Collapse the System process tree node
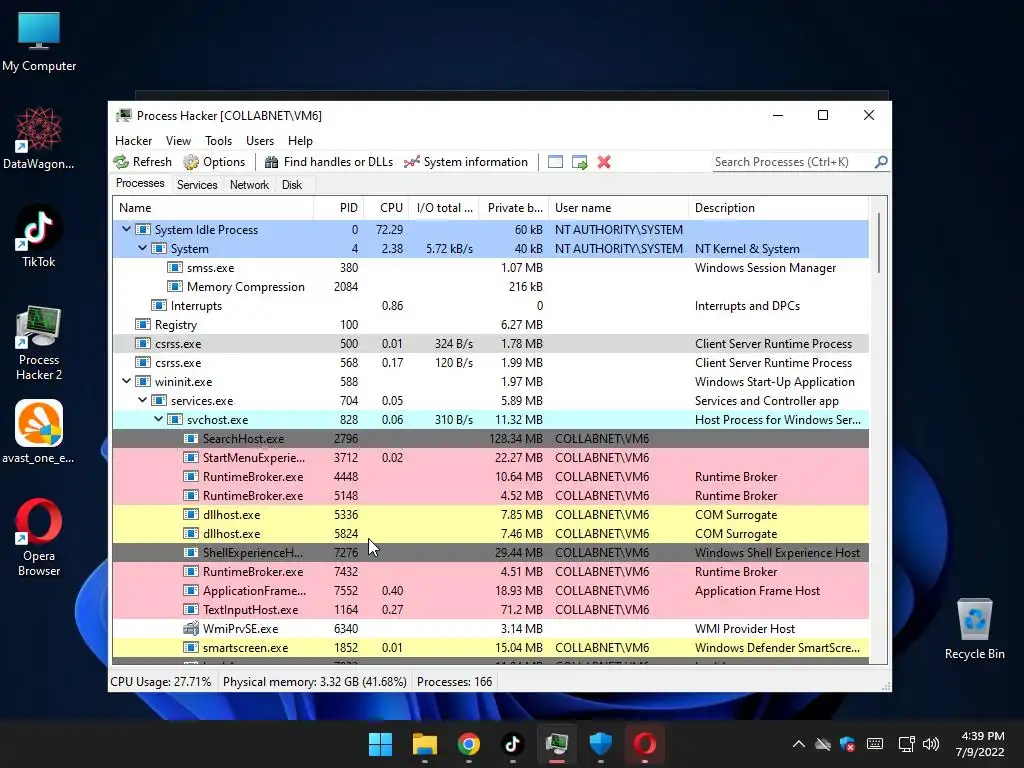 pos(142,248)
